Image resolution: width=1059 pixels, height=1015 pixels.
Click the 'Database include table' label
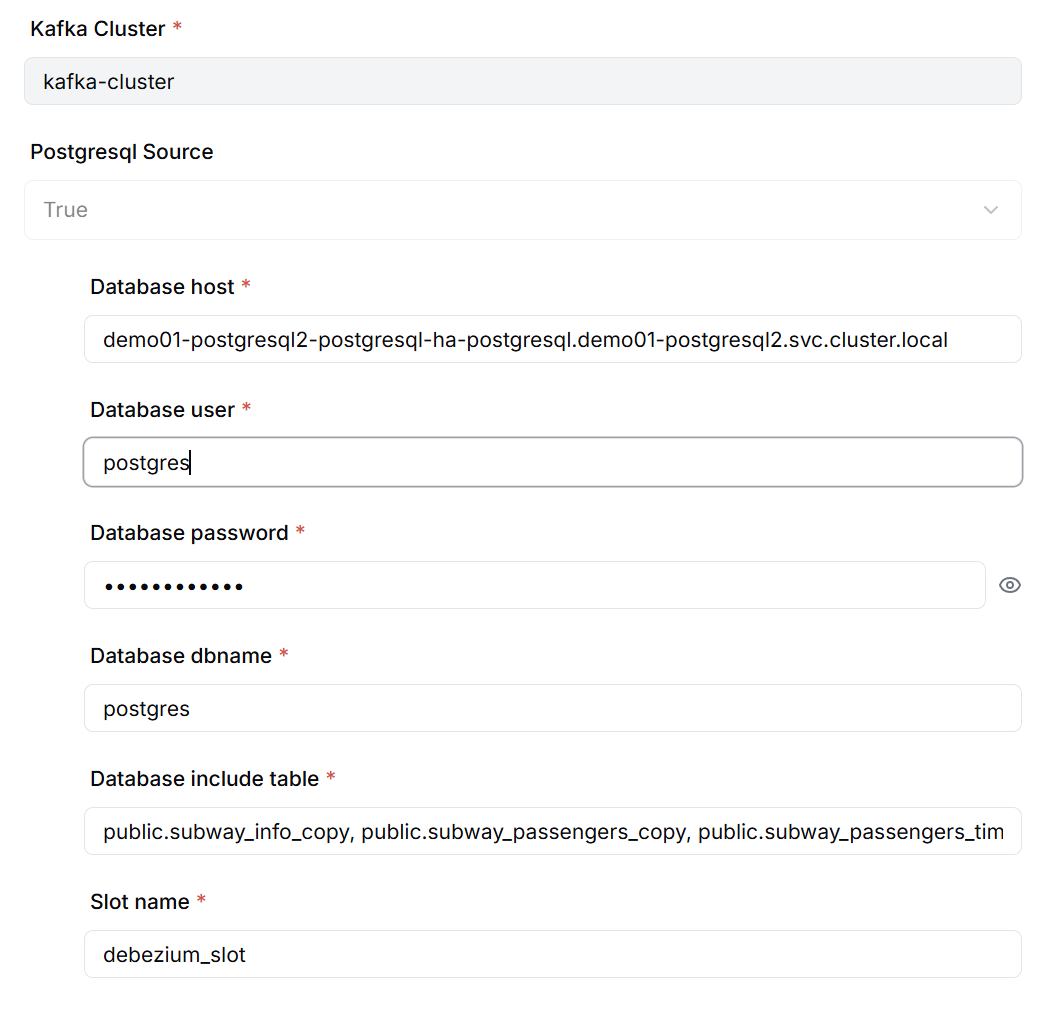coord(204,779)
